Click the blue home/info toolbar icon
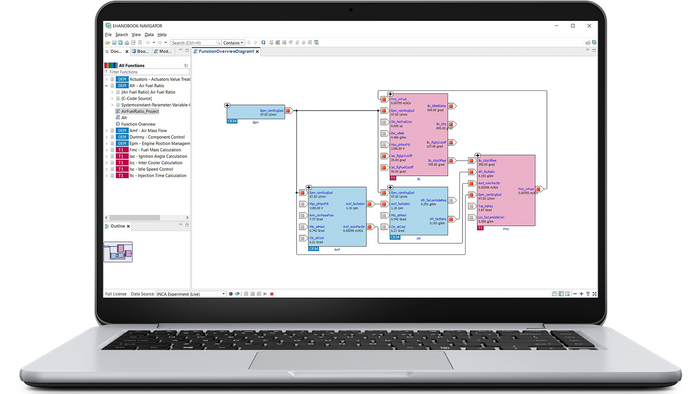 click(x=263, y=43)
